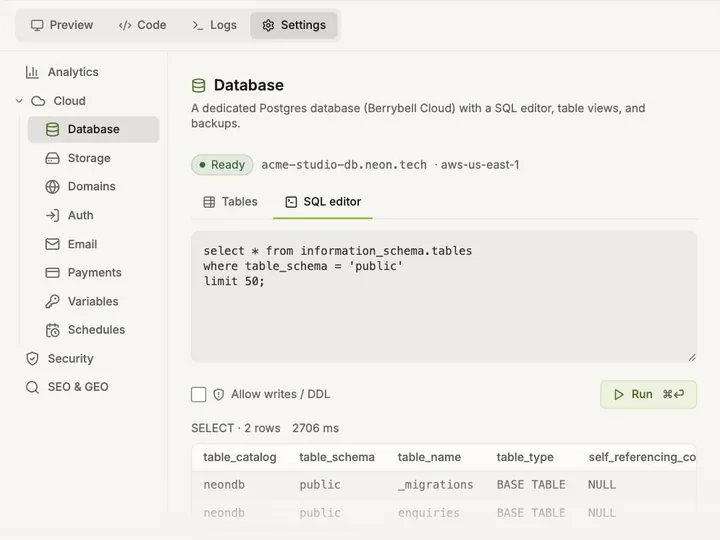Click the enquiries table name cell
The height and width of the screenshot is (540, 720).
tap(428, 513)
